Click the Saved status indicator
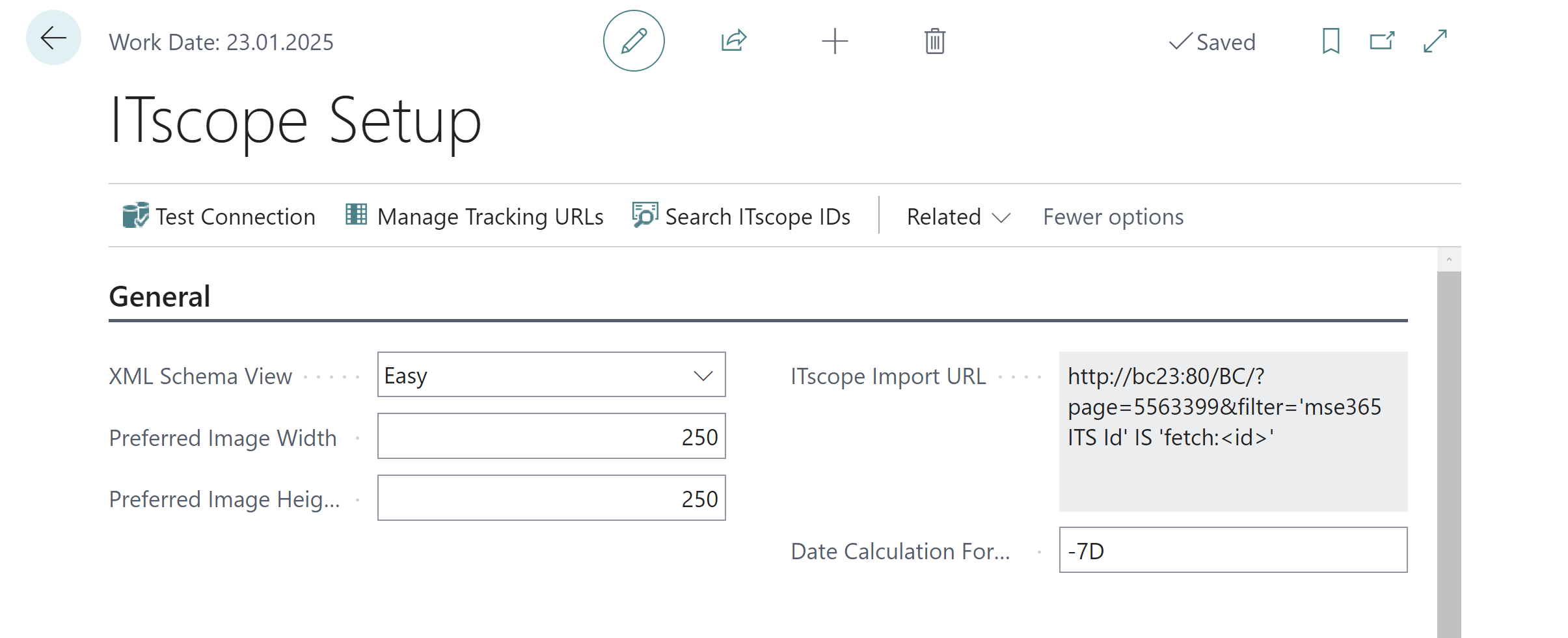1568x638 pixels. [x=1212, y=41]
